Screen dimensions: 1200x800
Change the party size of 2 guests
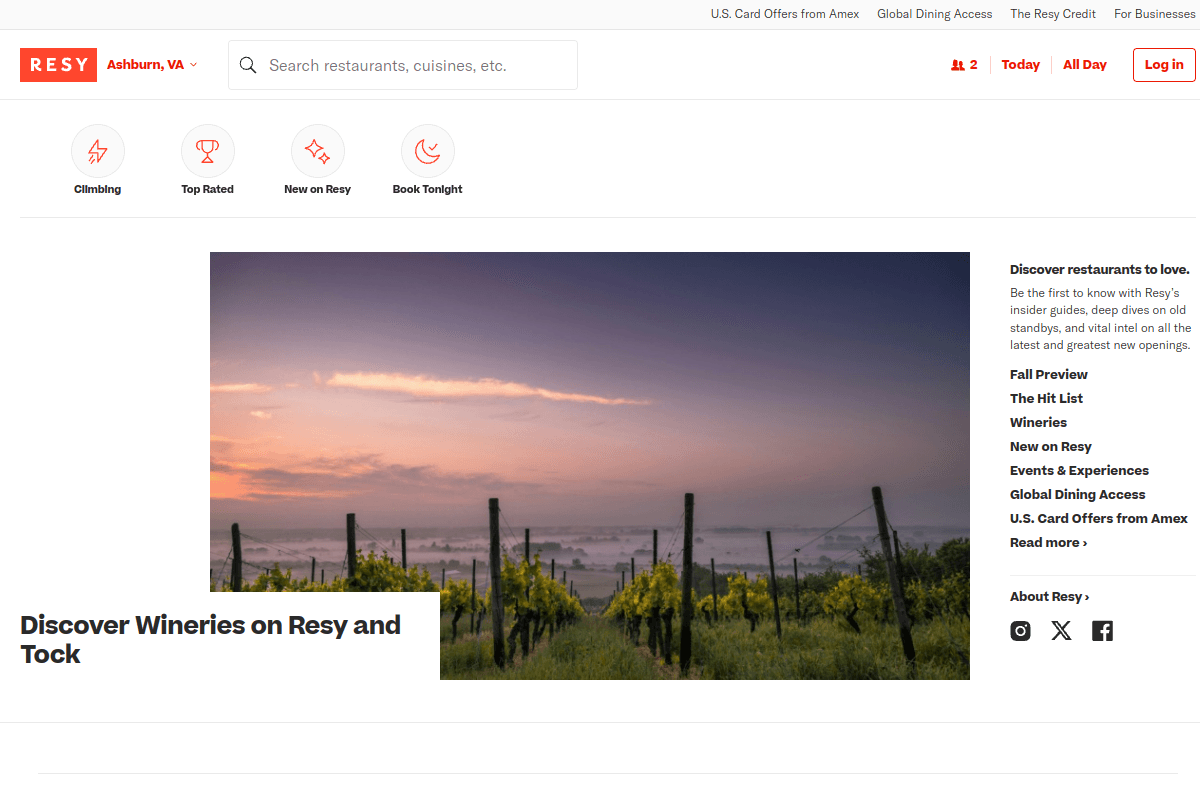click(964, 65)
